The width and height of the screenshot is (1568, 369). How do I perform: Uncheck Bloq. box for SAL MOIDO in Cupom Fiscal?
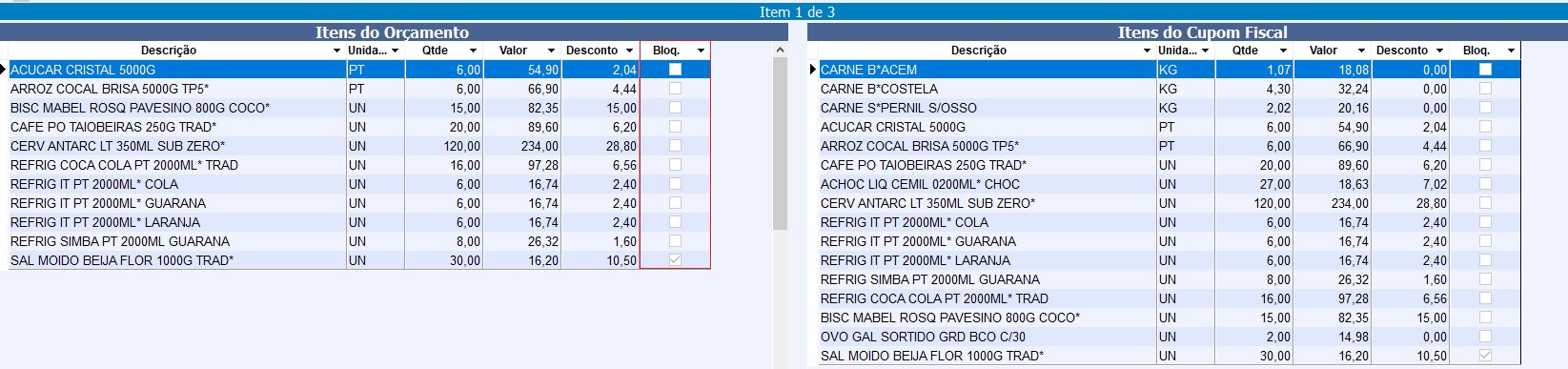[1485, 356]
